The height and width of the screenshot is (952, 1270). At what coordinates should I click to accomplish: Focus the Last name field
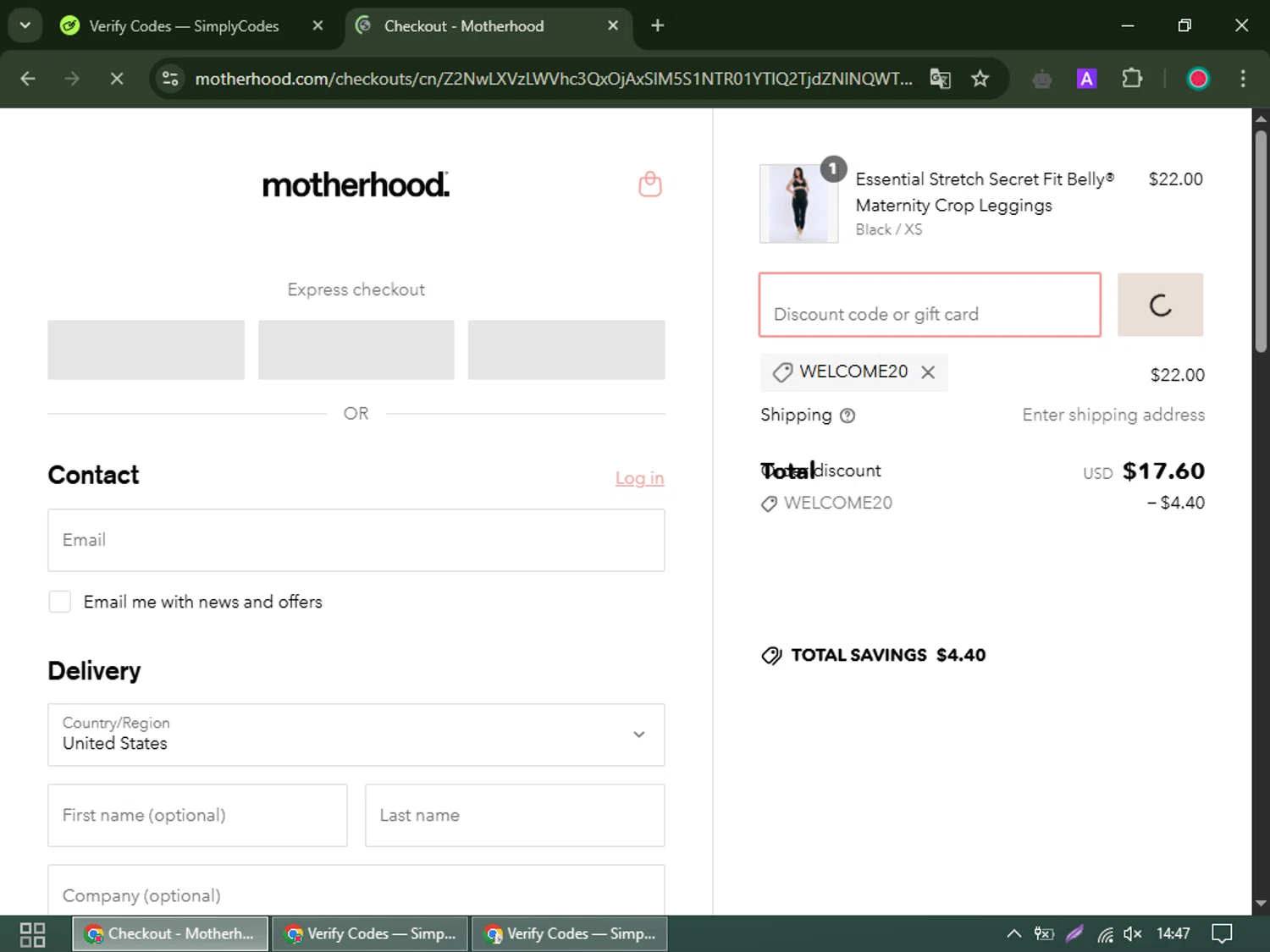coord(515,815)
